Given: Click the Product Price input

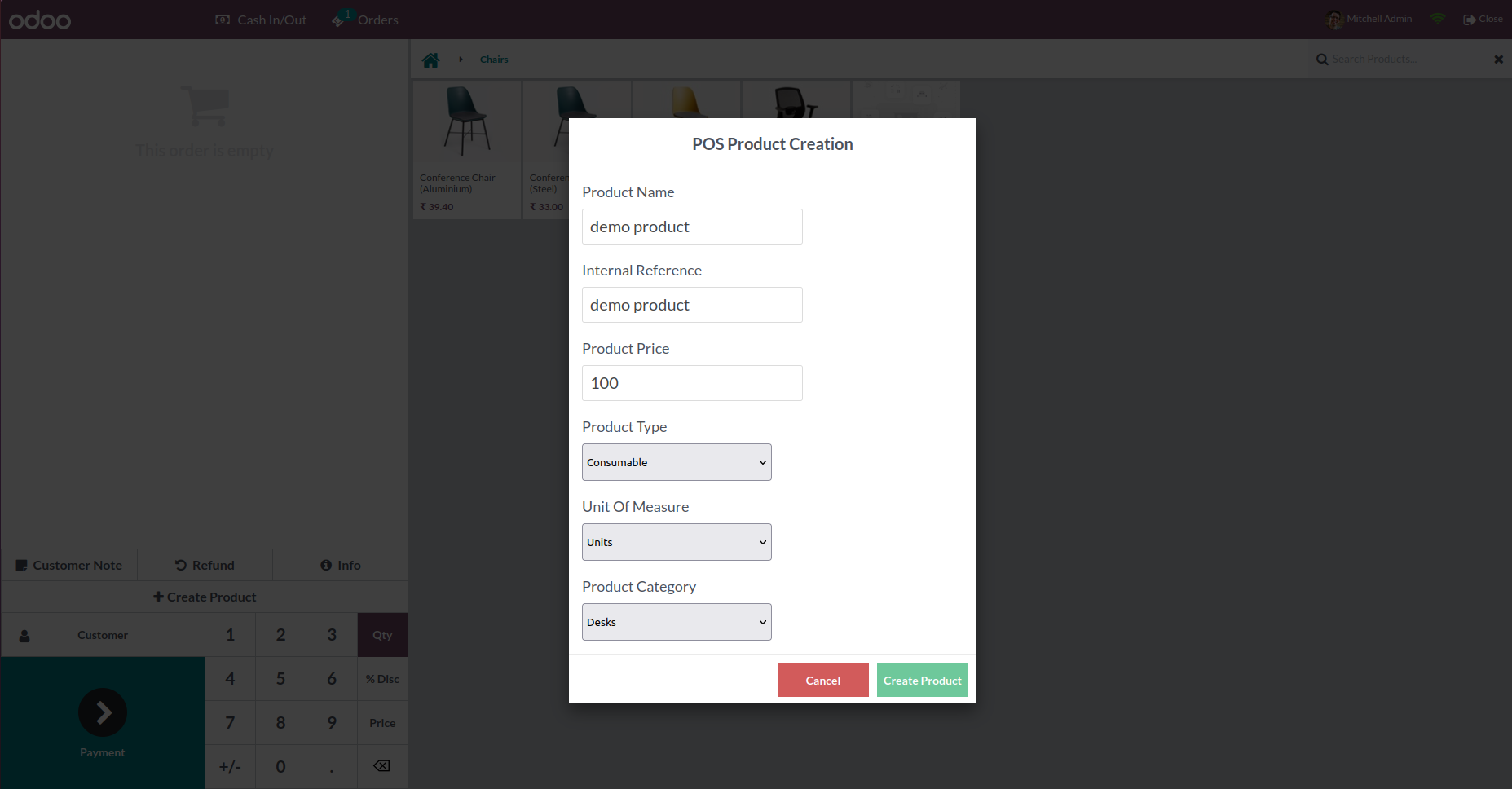Looking at the screenshot, I should click(692, 383).
